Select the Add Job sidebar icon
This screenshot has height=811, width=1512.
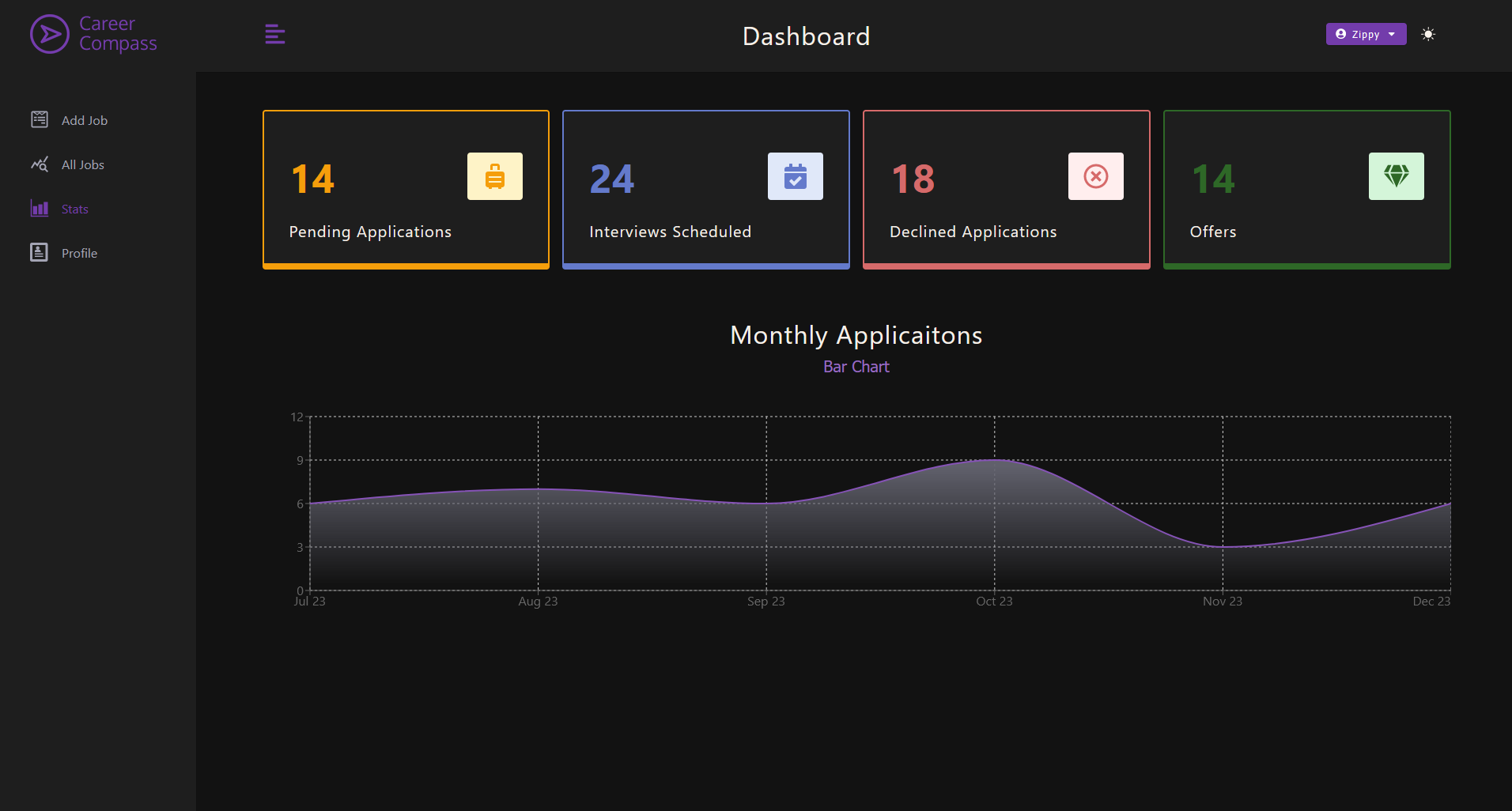pyautogui.click(x=40, y=119)
